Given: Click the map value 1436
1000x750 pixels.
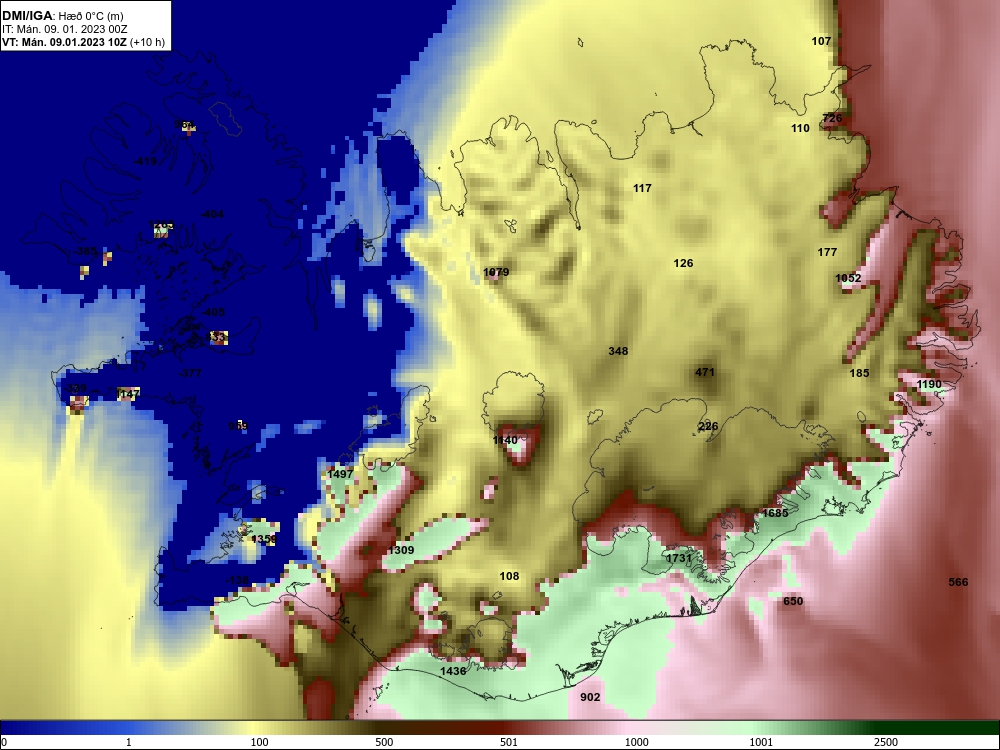Looking at the screenshot, I should [x=453, y=671].
